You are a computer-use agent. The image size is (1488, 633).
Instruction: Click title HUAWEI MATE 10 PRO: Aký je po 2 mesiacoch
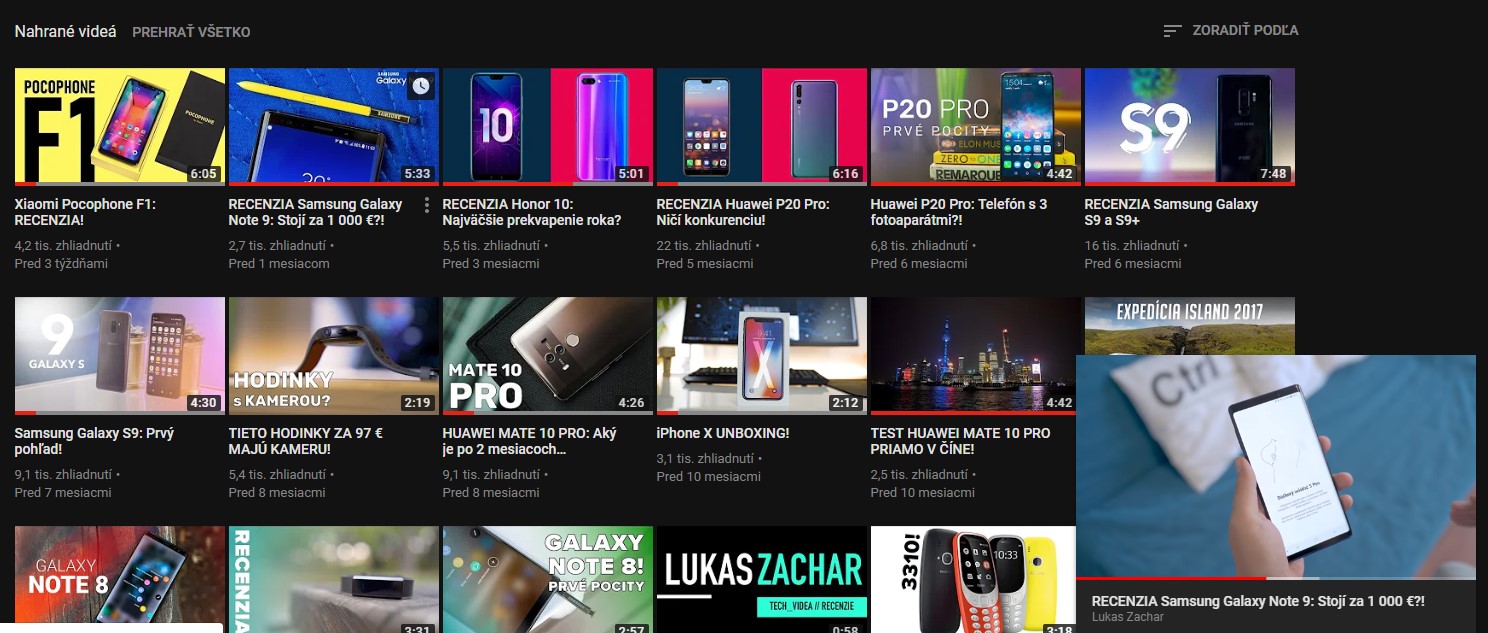click(530, 441)
